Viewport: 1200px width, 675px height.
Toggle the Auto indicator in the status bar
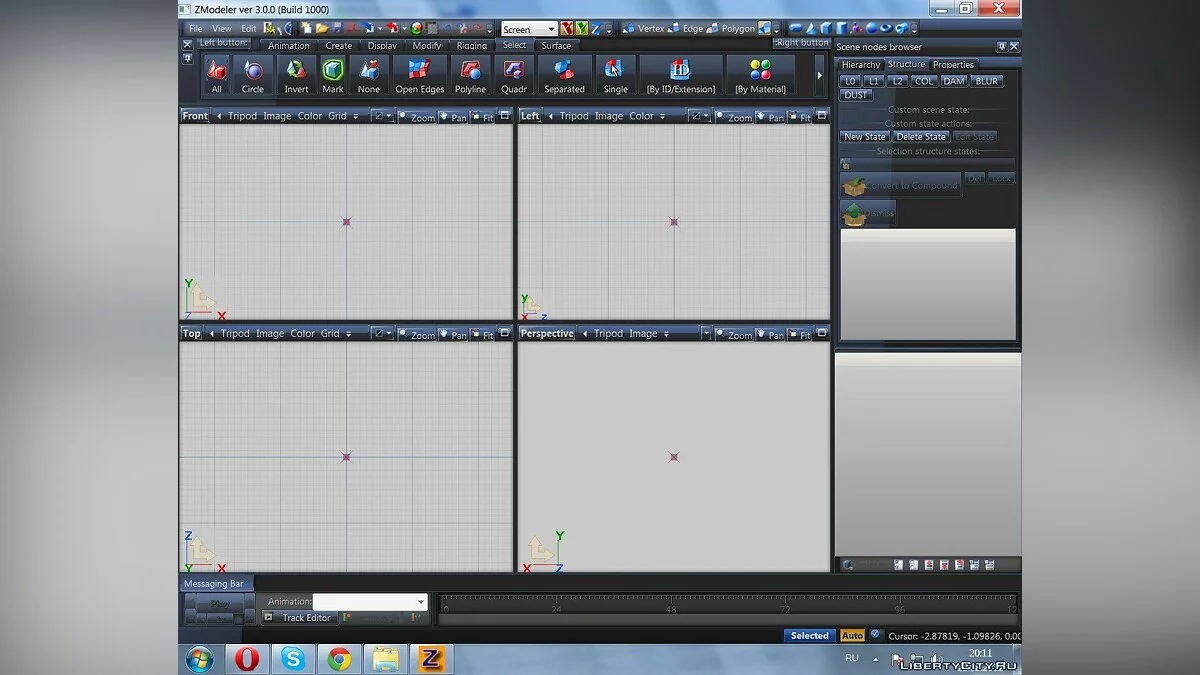coord(853,635)
